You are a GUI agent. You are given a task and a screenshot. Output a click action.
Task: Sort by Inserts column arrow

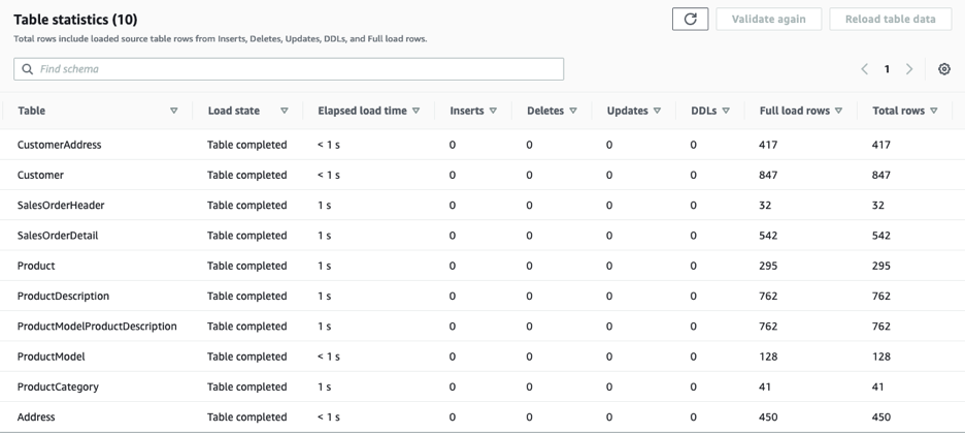point(493,111)
